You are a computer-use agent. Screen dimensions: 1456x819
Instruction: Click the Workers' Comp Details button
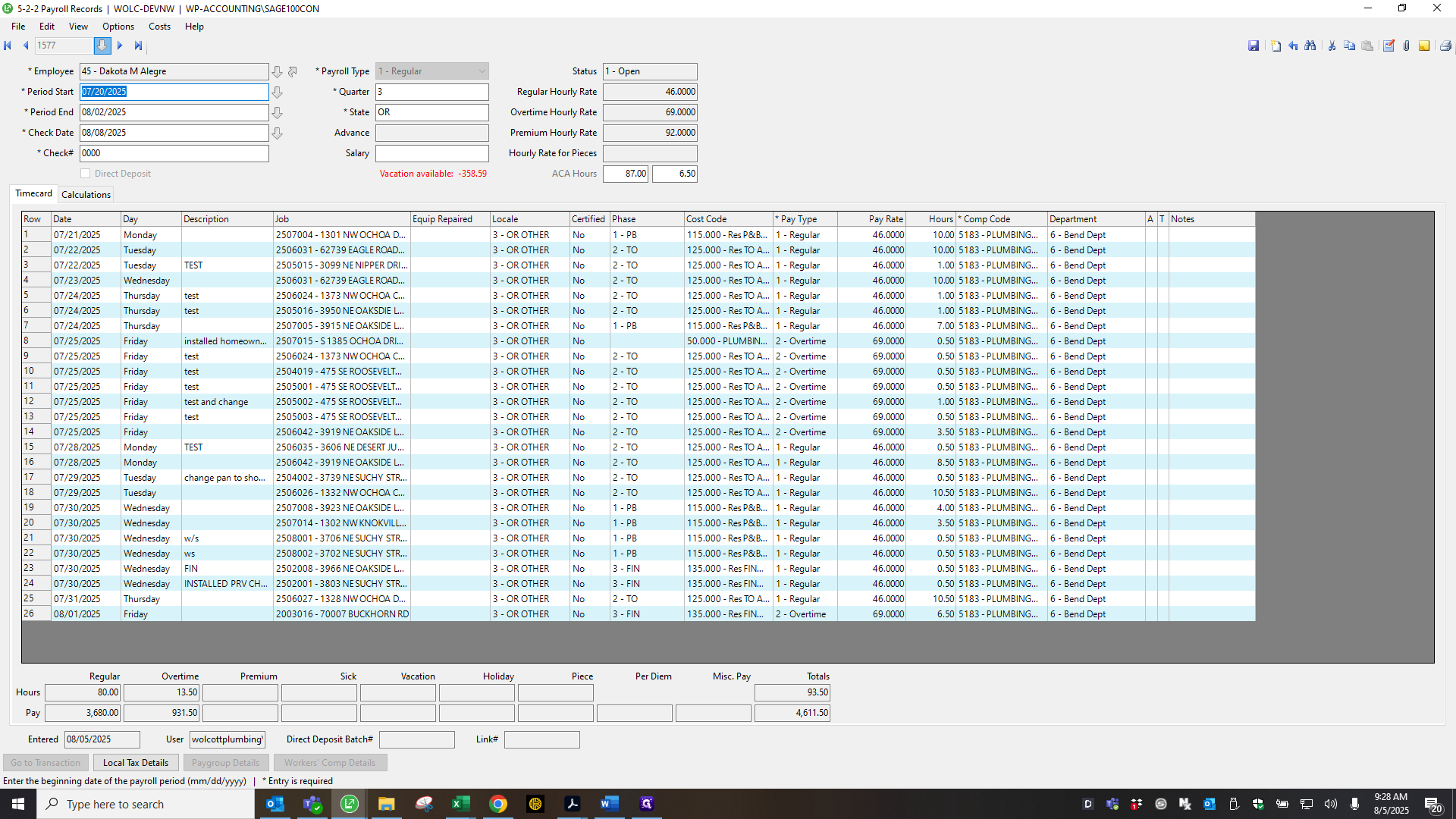click(330, 763)
